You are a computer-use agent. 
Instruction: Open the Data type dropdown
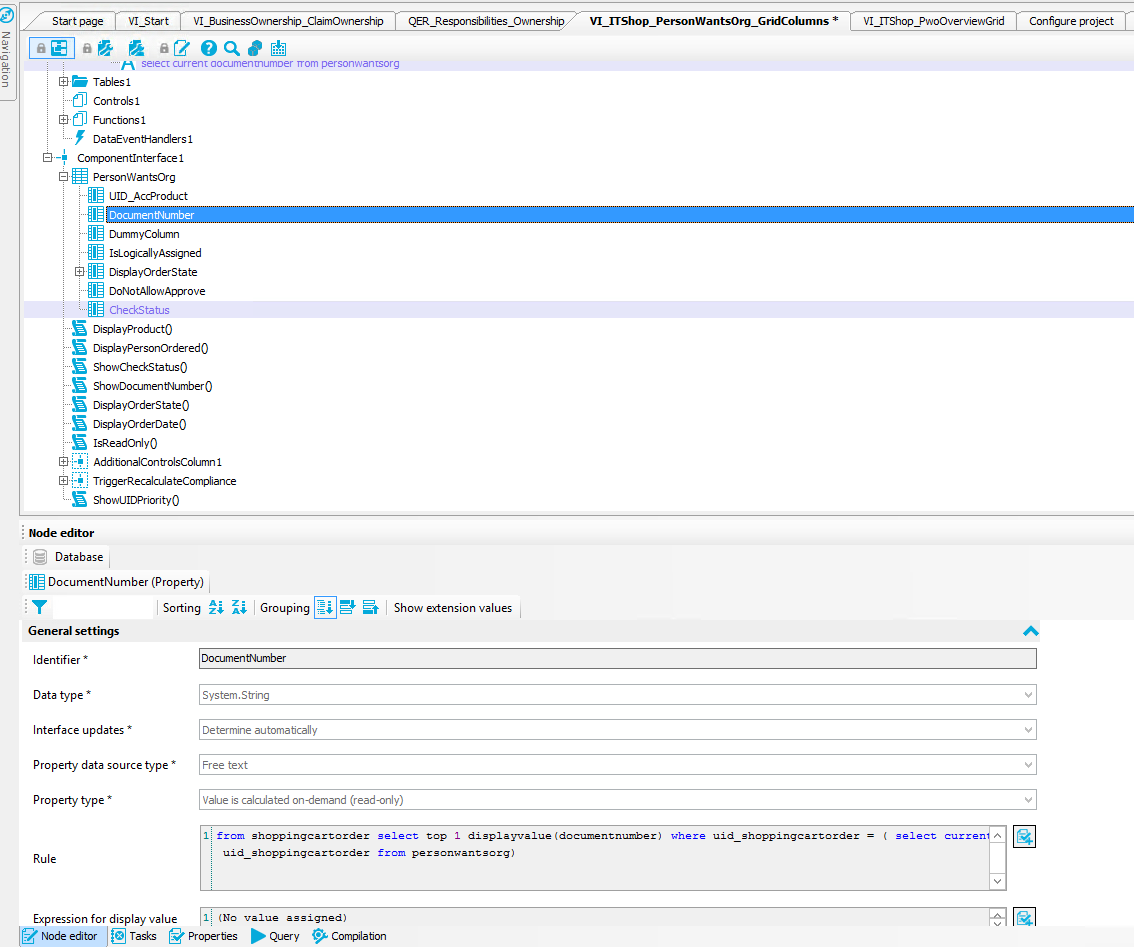(x=1028, y=695)
